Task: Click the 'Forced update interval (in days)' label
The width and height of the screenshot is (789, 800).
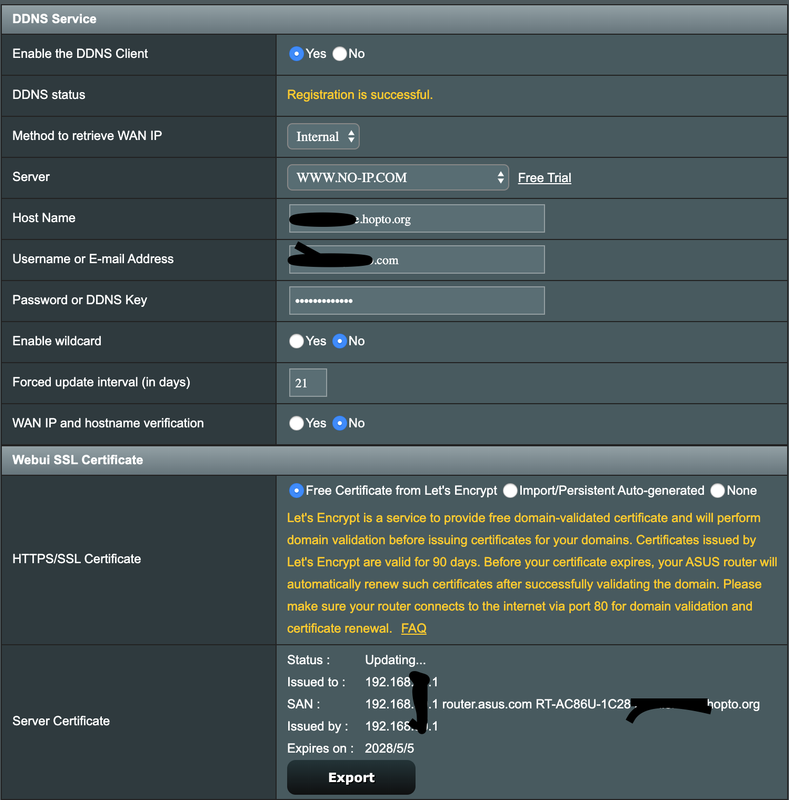Action: pos(101,382)
